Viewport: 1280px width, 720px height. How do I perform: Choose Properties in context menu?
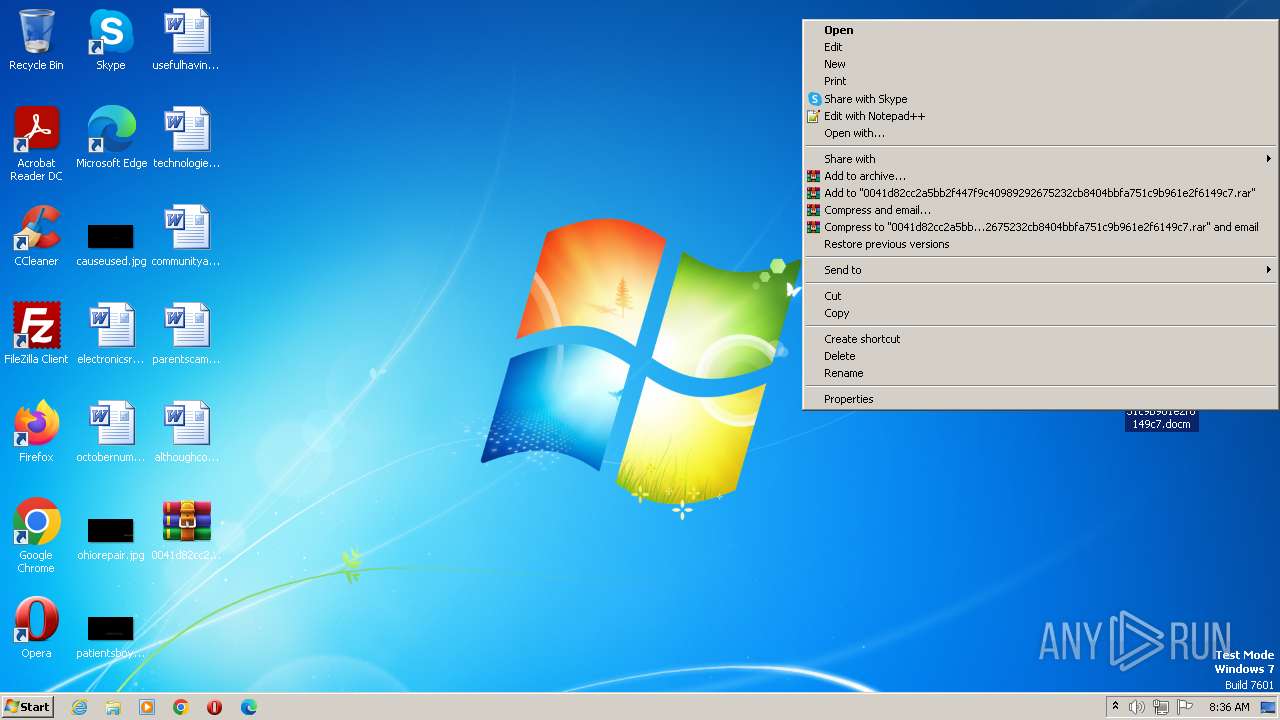click(1040, 399)
